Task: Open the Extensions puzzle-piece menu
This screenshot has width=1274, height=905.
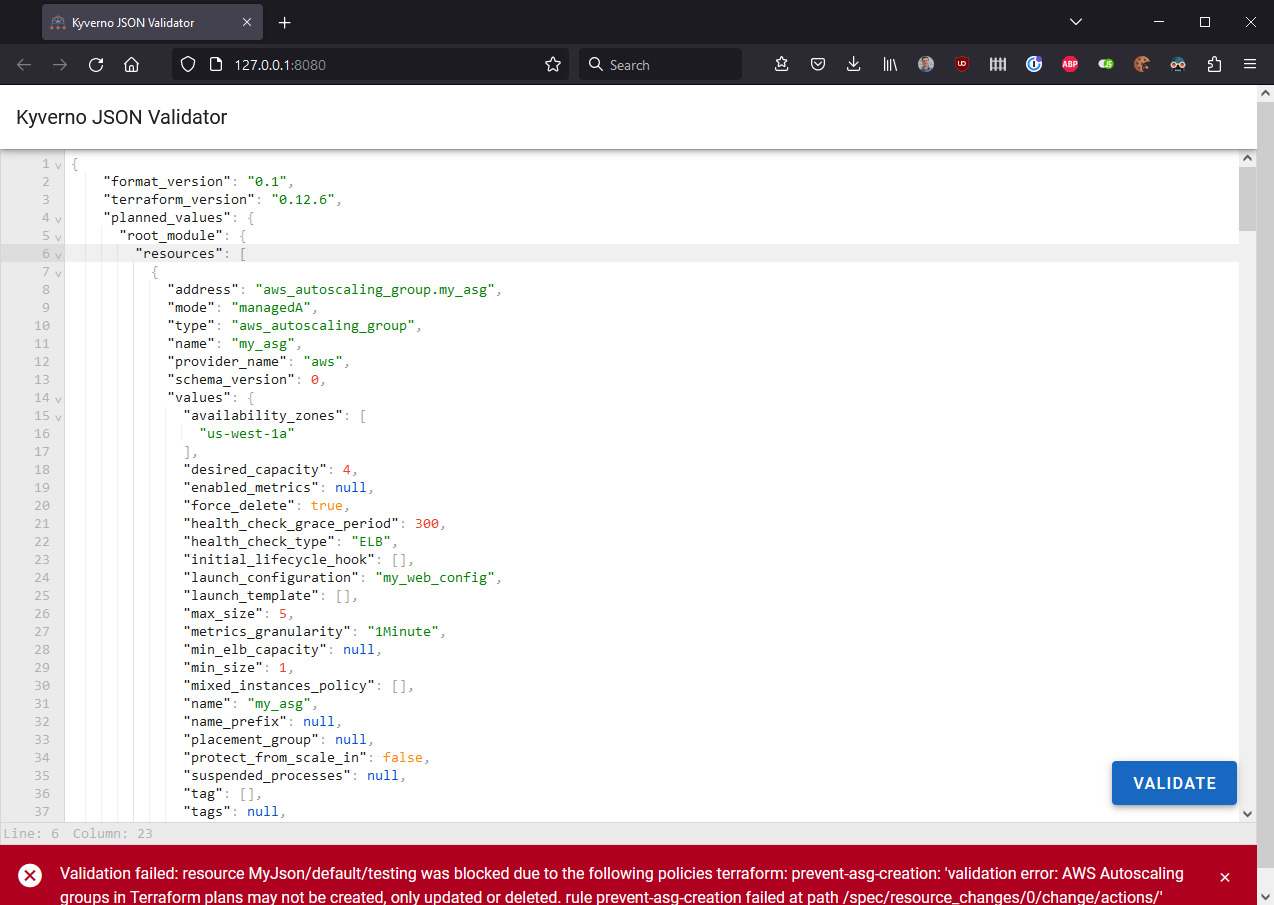Action: coord(1214,64)
